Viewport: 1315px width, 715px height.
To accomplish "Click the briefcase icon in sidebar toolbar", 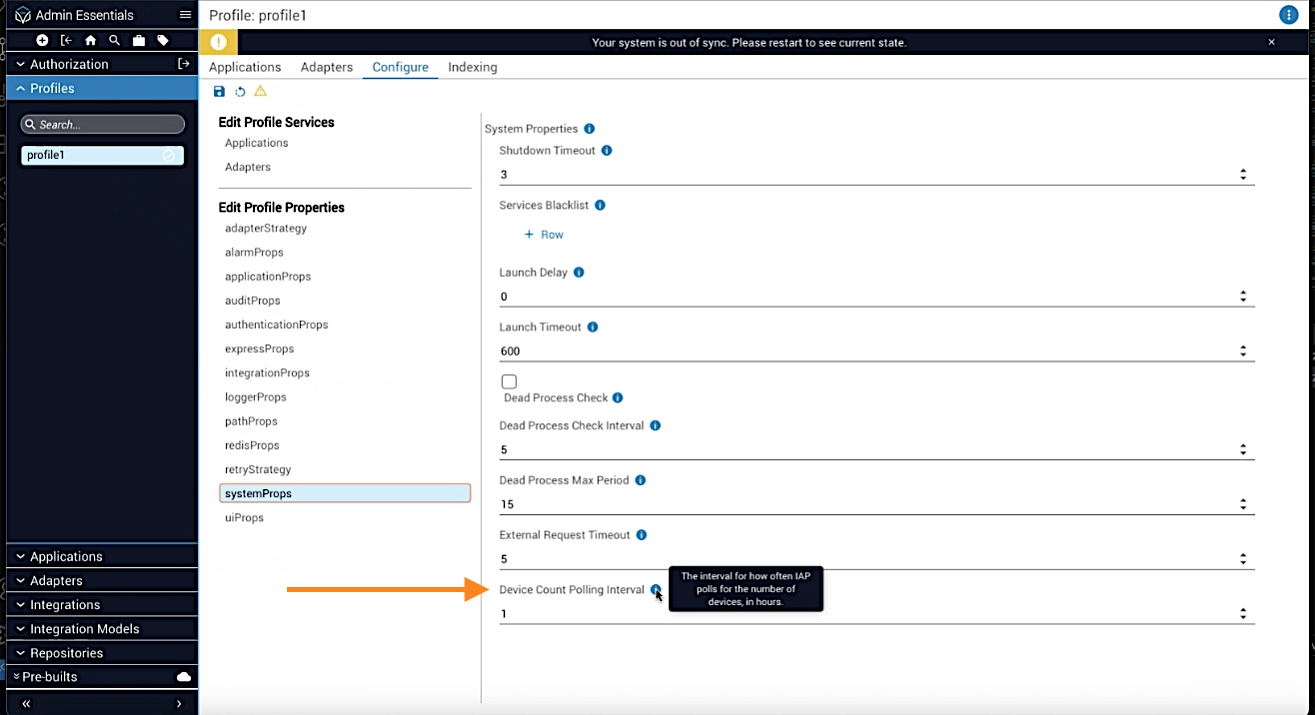I will [x=139, y=41].
